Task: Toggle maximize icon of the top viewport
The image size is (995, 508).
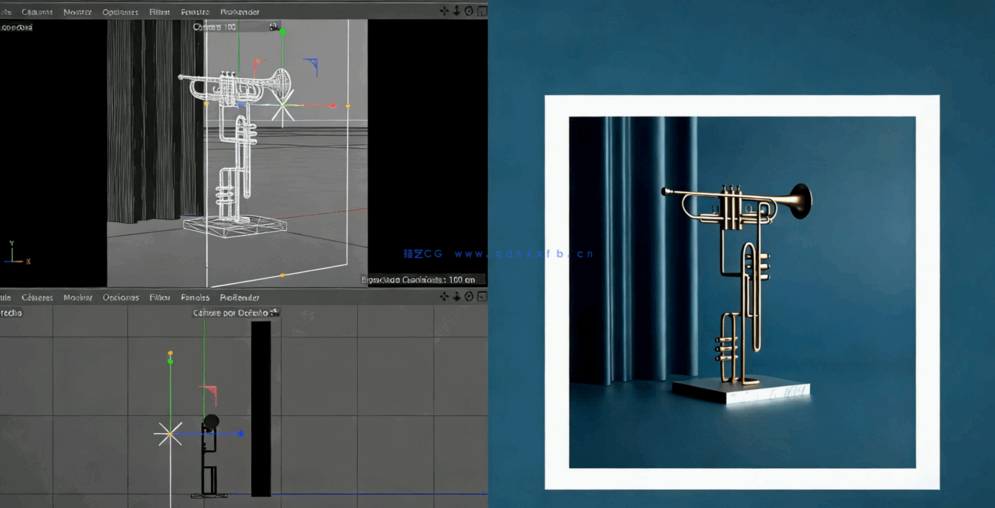Action: point(482,11)
